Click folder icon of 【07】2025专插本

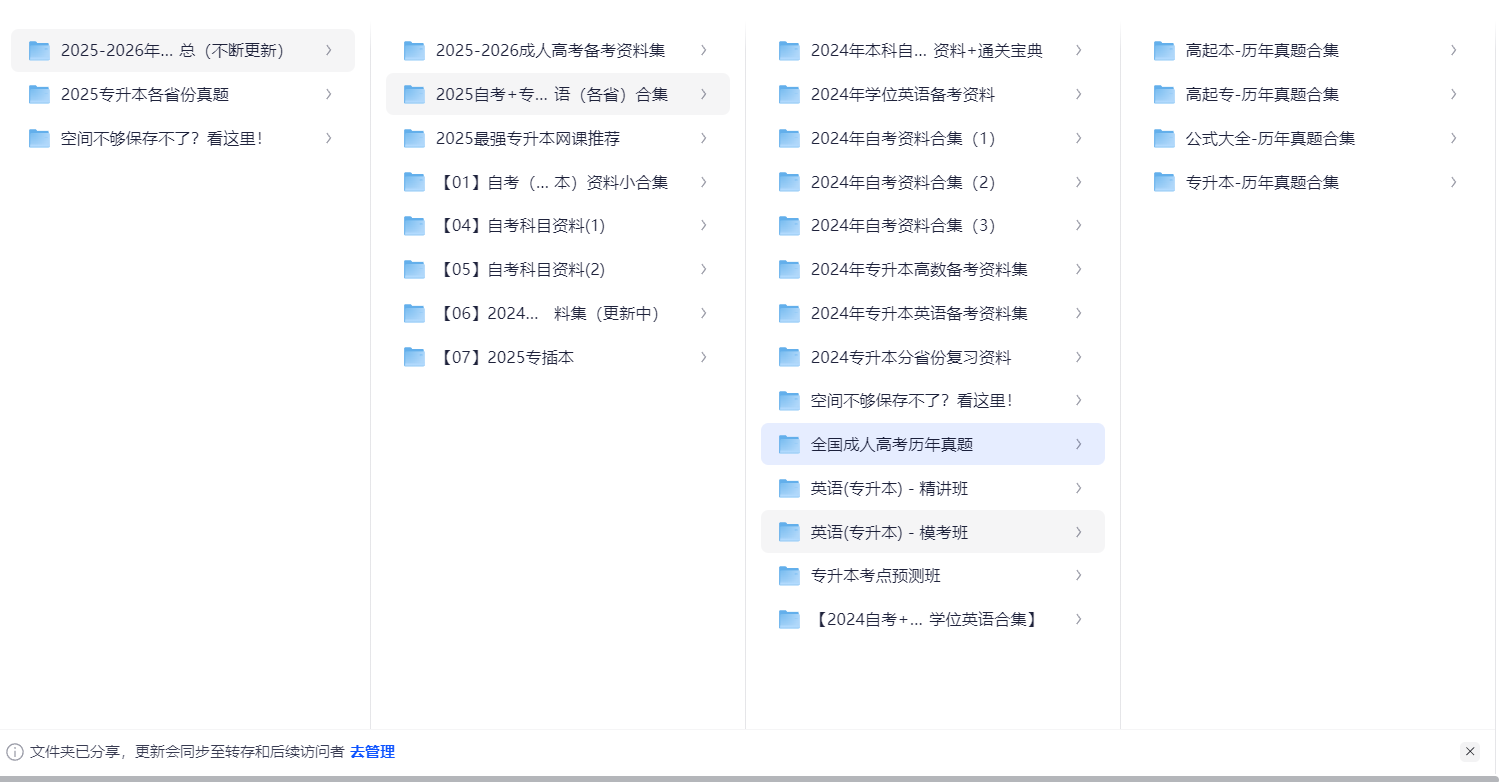click(x=414, y=357)
